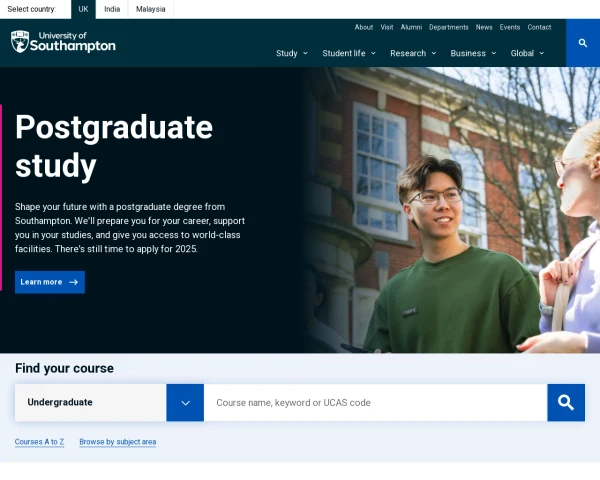This screenshot has height=480, width=600.
Task: Click the arrow icon on Learn more
Action: pos(73,282)
